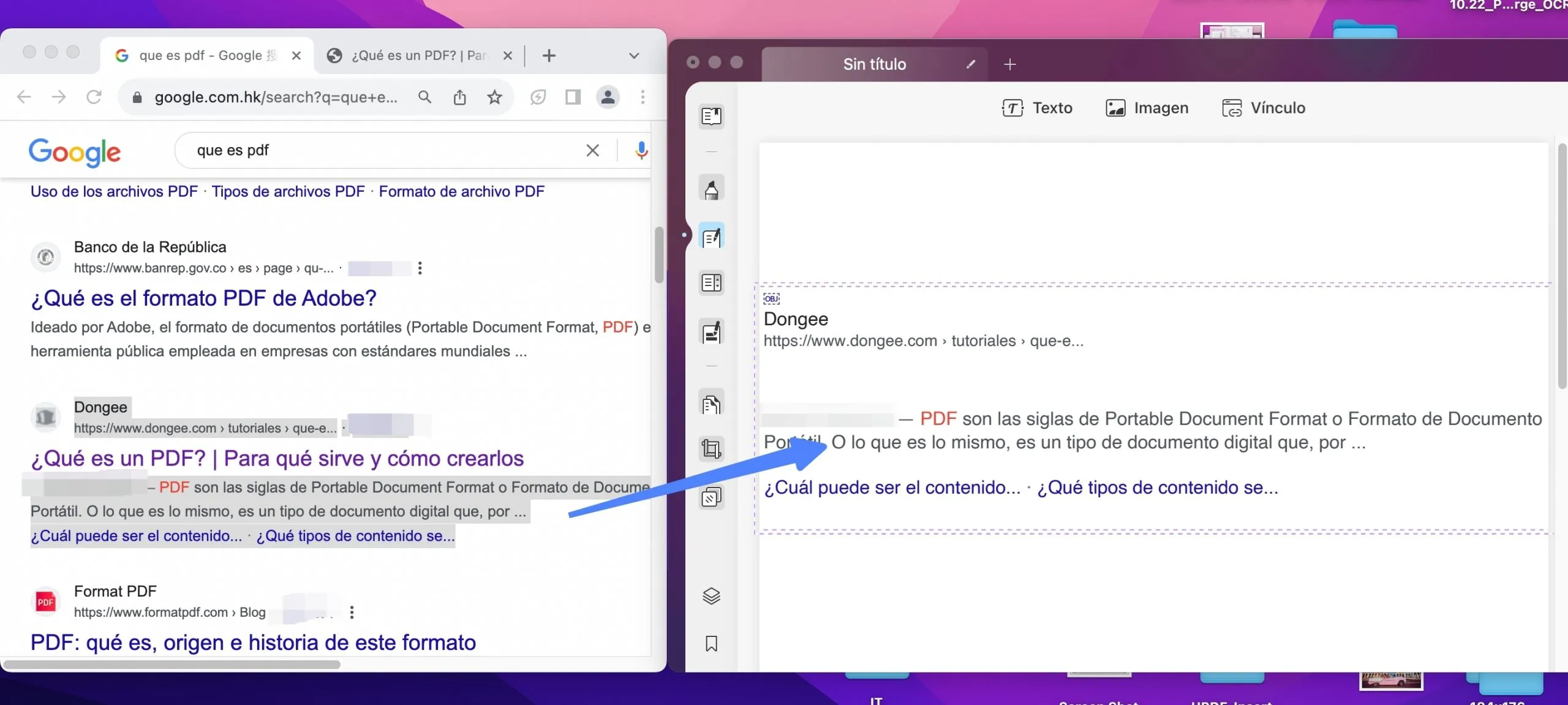Open 'Tipos de archivos PDF' link
The image size is (1568, 705).
(288, 191)
